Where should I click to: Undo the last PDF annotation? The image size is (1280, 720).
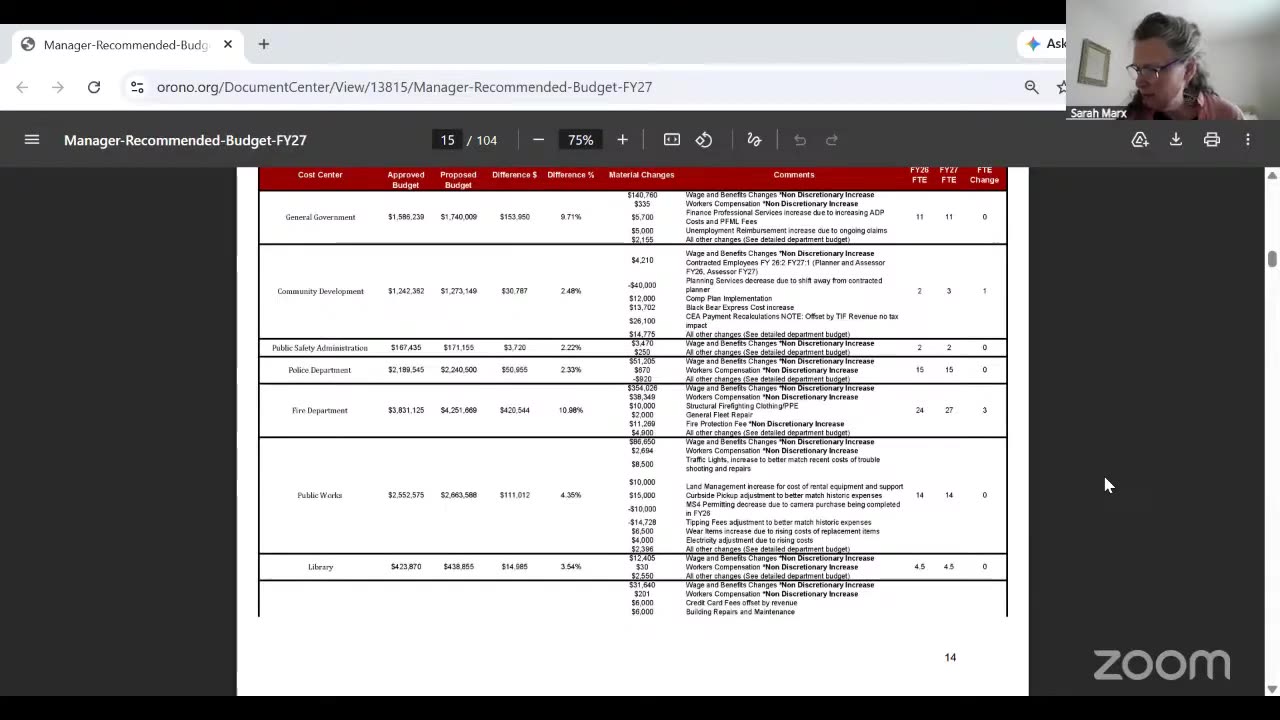[x=800, y=140]
